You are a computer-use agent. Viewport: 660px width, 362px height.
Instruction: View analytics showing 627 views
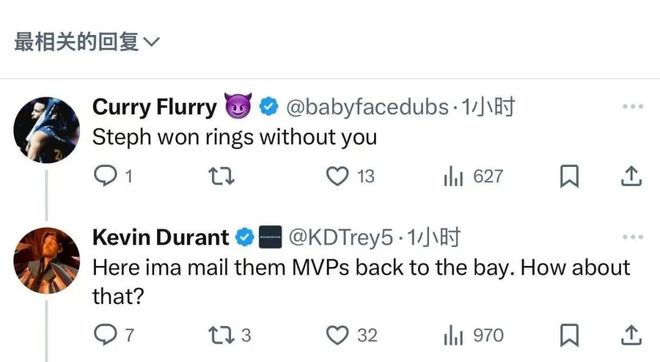(473, 176)
